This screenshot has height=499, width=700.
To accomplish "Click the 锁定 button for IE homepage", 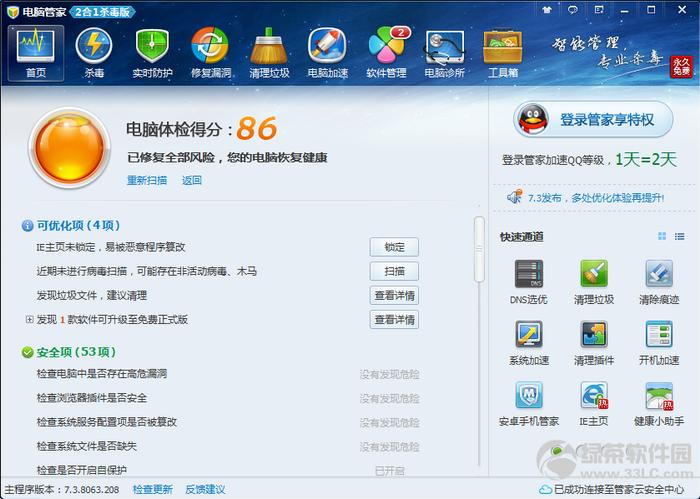I will 394,247.
